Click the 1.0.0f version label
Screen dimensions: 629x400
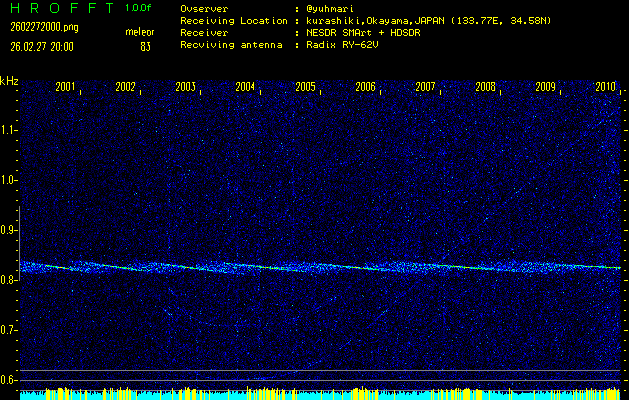[x=140, y=8]
